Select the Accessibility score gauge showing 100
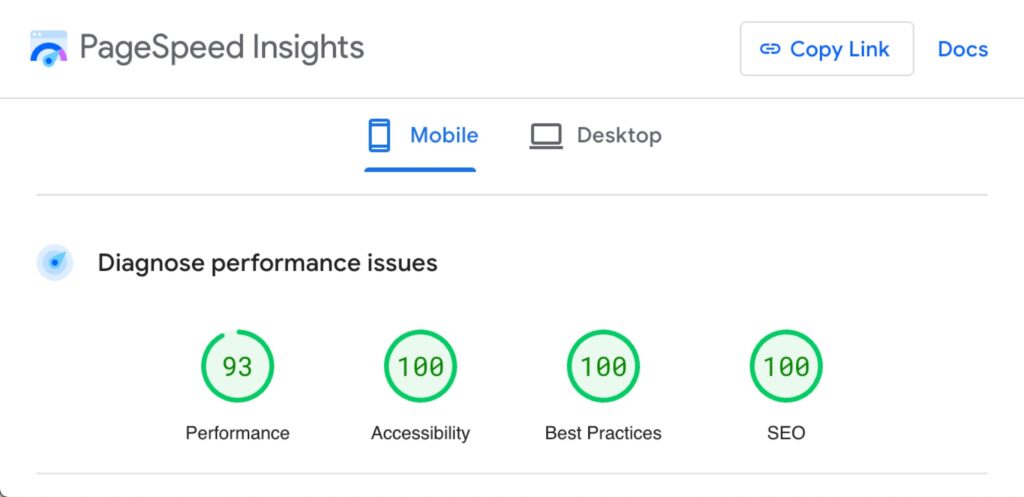1024x497 pixels. 420,367
